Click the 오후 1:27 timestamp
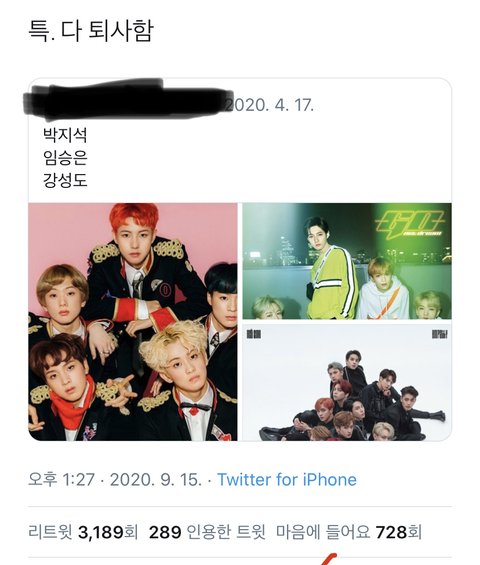This screenshot has width=480, height=565. (62, 480)
